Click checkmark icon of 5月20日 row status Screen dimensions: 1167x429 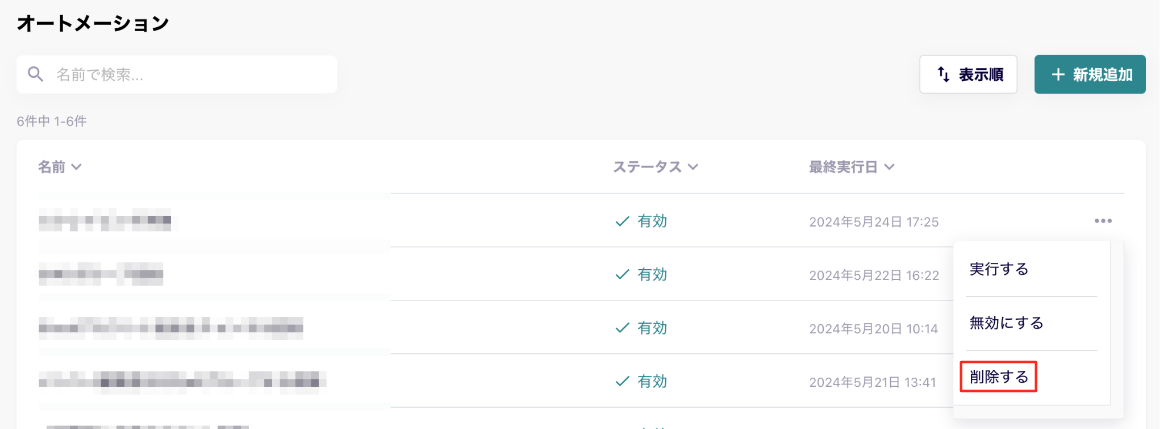(622, 328)
